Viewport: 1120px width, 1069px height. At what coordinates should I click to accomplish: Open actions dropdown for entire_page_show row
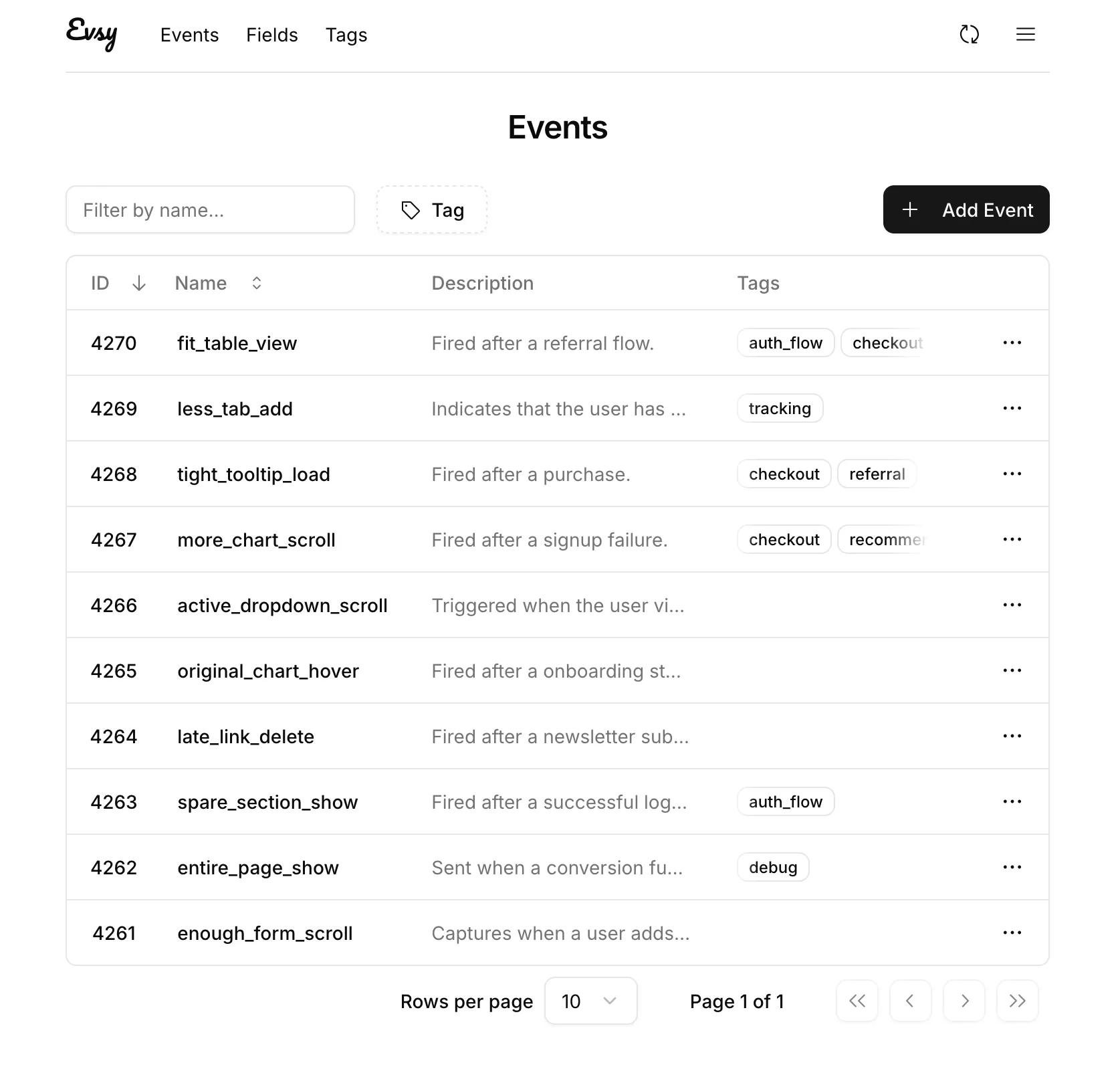click(1012, 867)
